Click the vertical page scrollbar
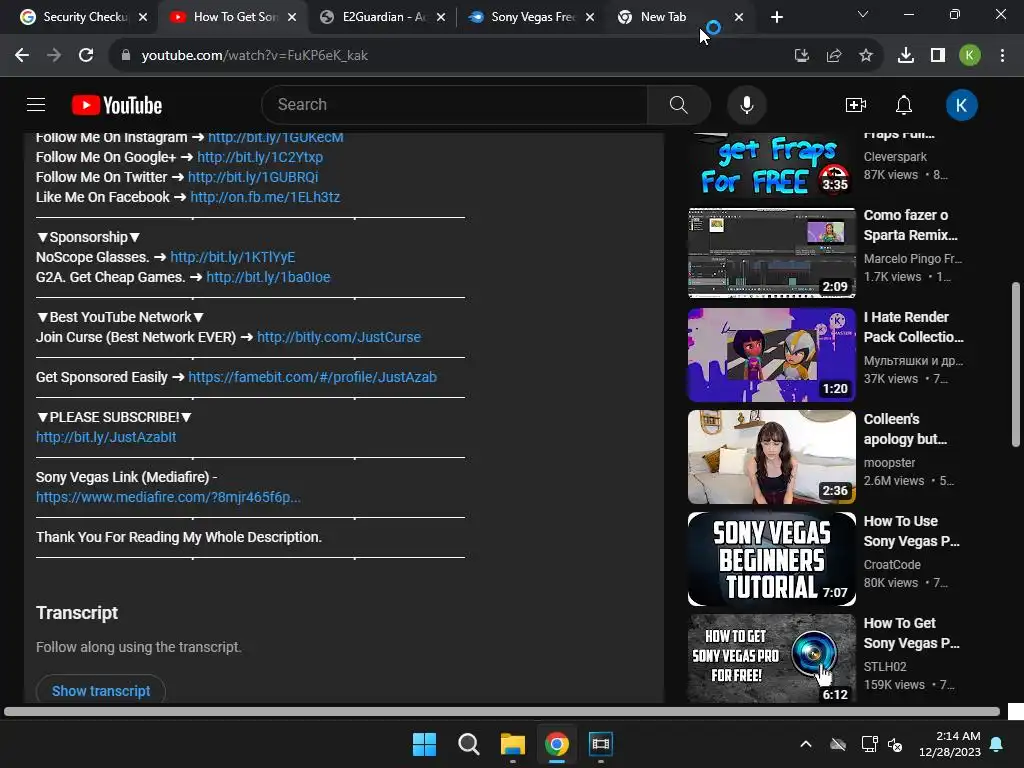 [1016, 364]
